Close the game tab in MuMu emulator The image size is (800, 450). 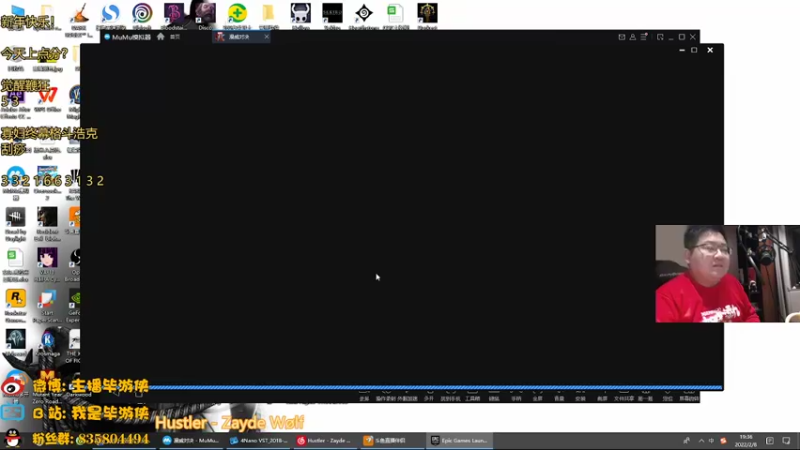266,37
